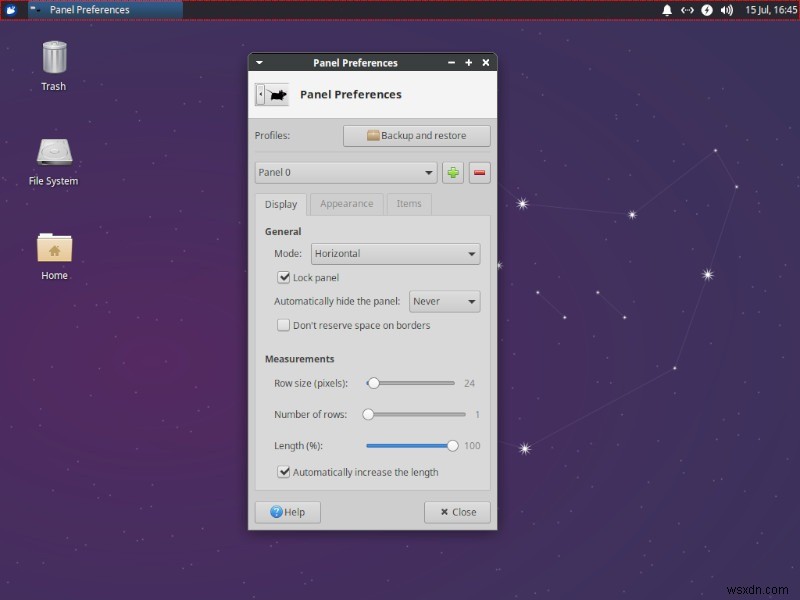Viewport: 800px width, 600px height.
Task: Open the window menu triangle on the title bar
Action: [259, 62]
